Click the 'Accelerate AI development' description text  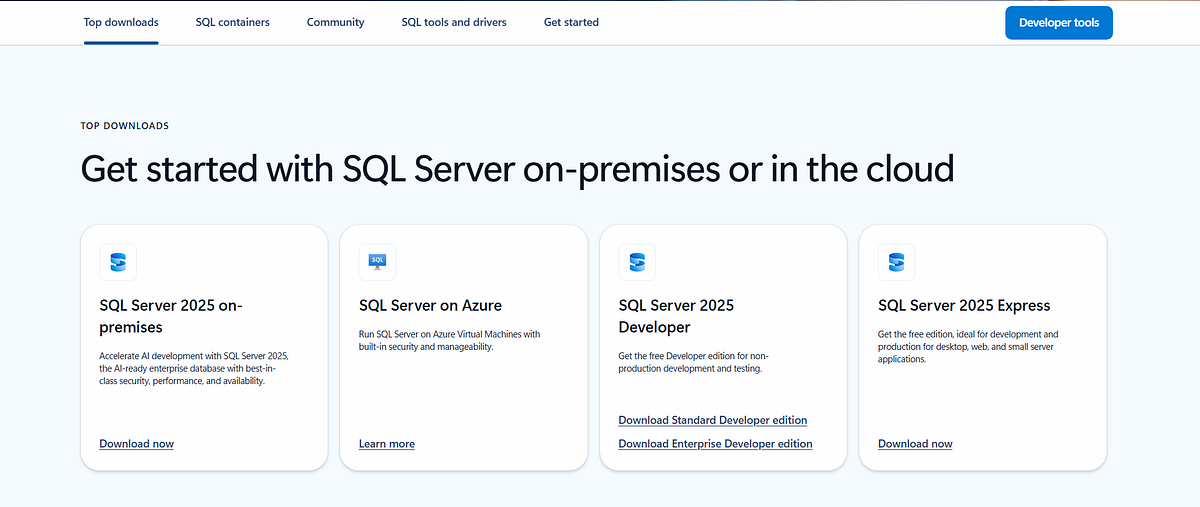[194, 368]
